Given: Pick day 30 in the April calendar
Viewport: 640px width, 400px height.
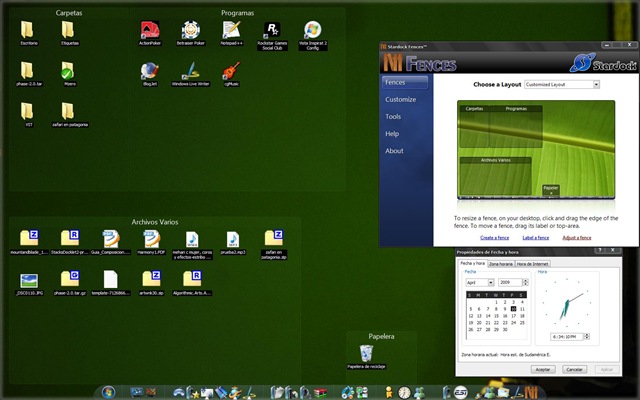Looking at the screenshot, I should (x=505, y=330).
